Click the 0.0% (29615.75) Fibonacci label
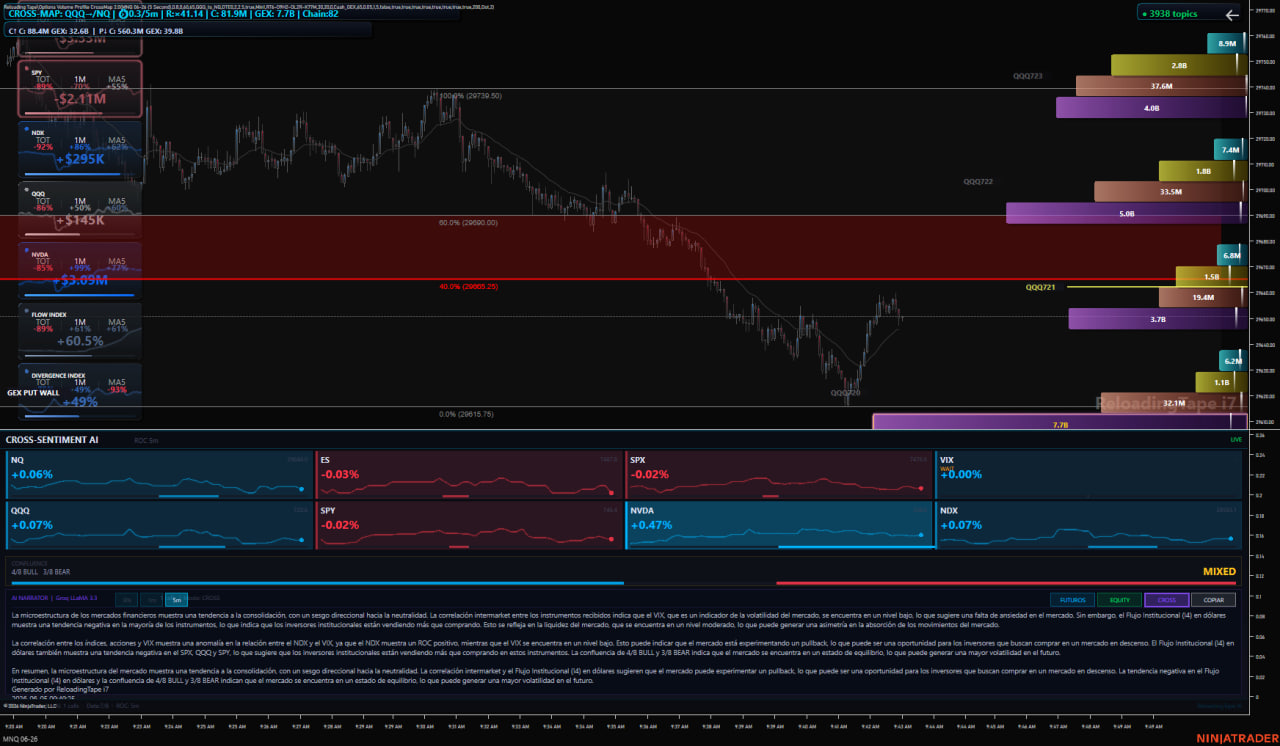Viewport: 1280px width, 746px height. 468,414
